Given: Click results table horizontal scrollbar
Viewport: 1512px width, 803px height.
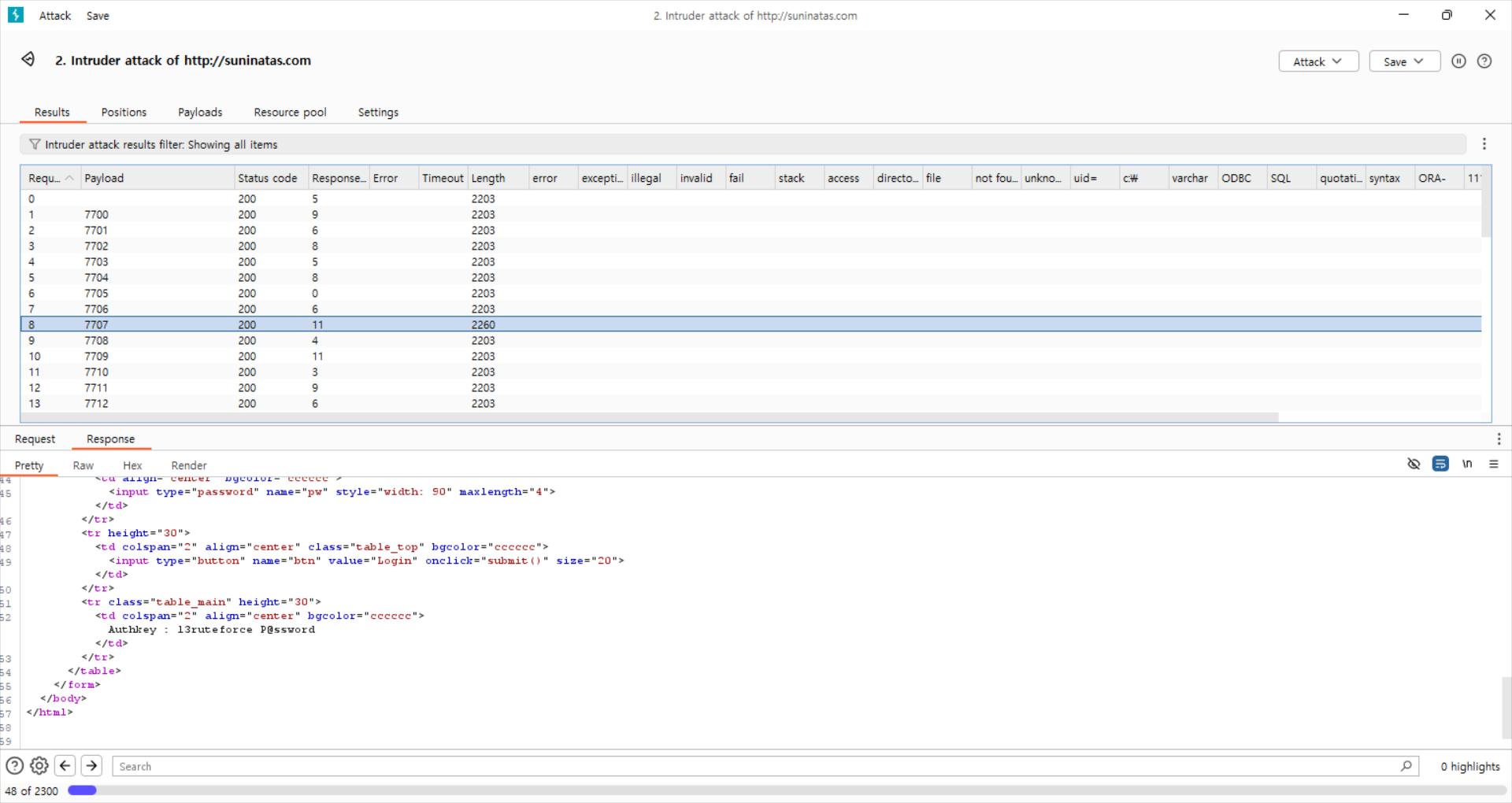Looking at the screenshot, I should pos(650,417).
